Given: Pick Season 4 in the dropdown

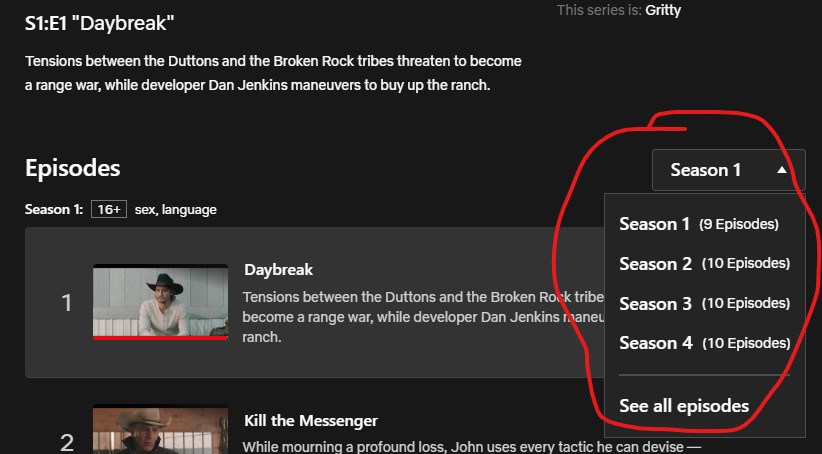Looking at the screenshot, I should click(705, 343).
